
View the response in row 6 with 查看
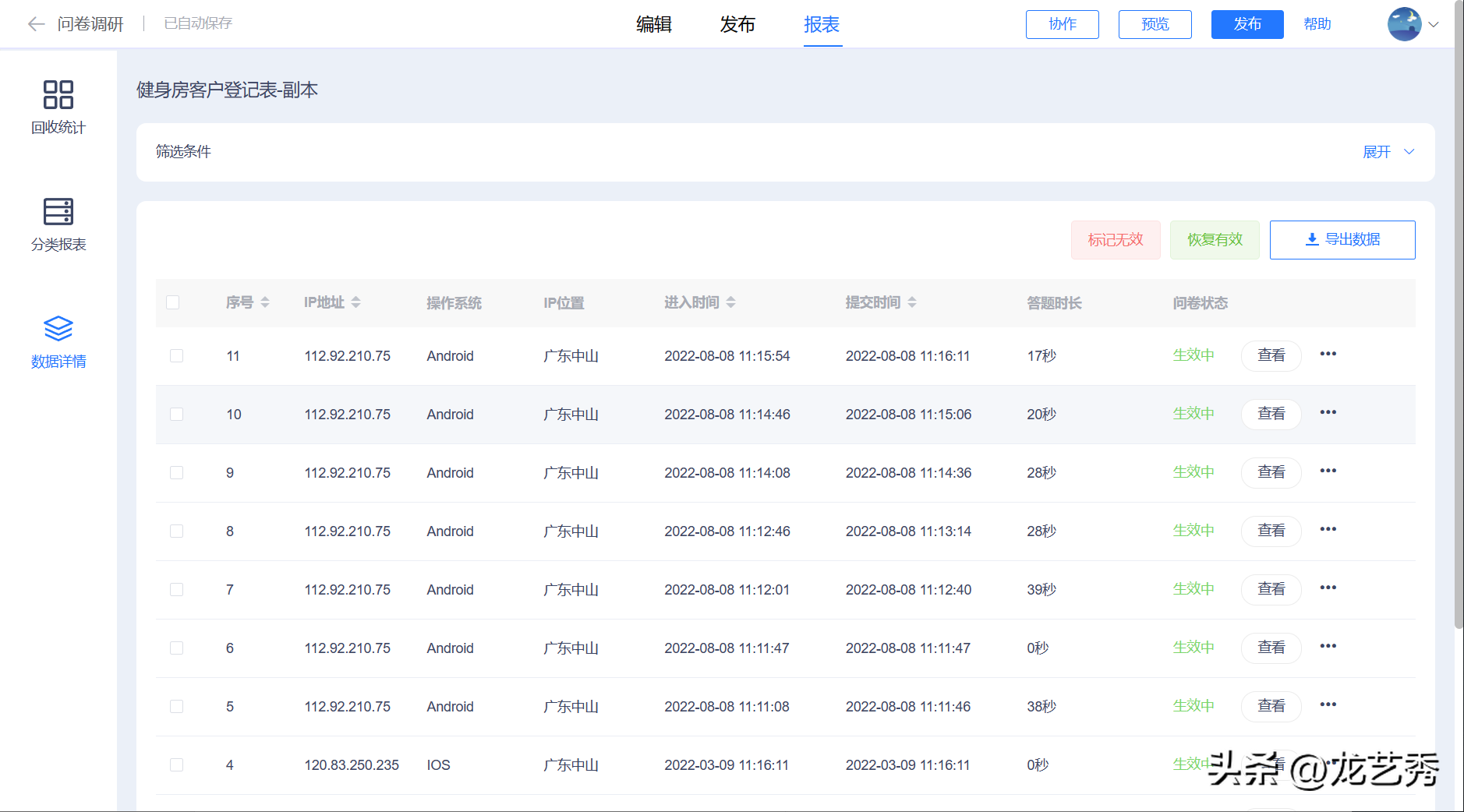[x=1271, y=648]
